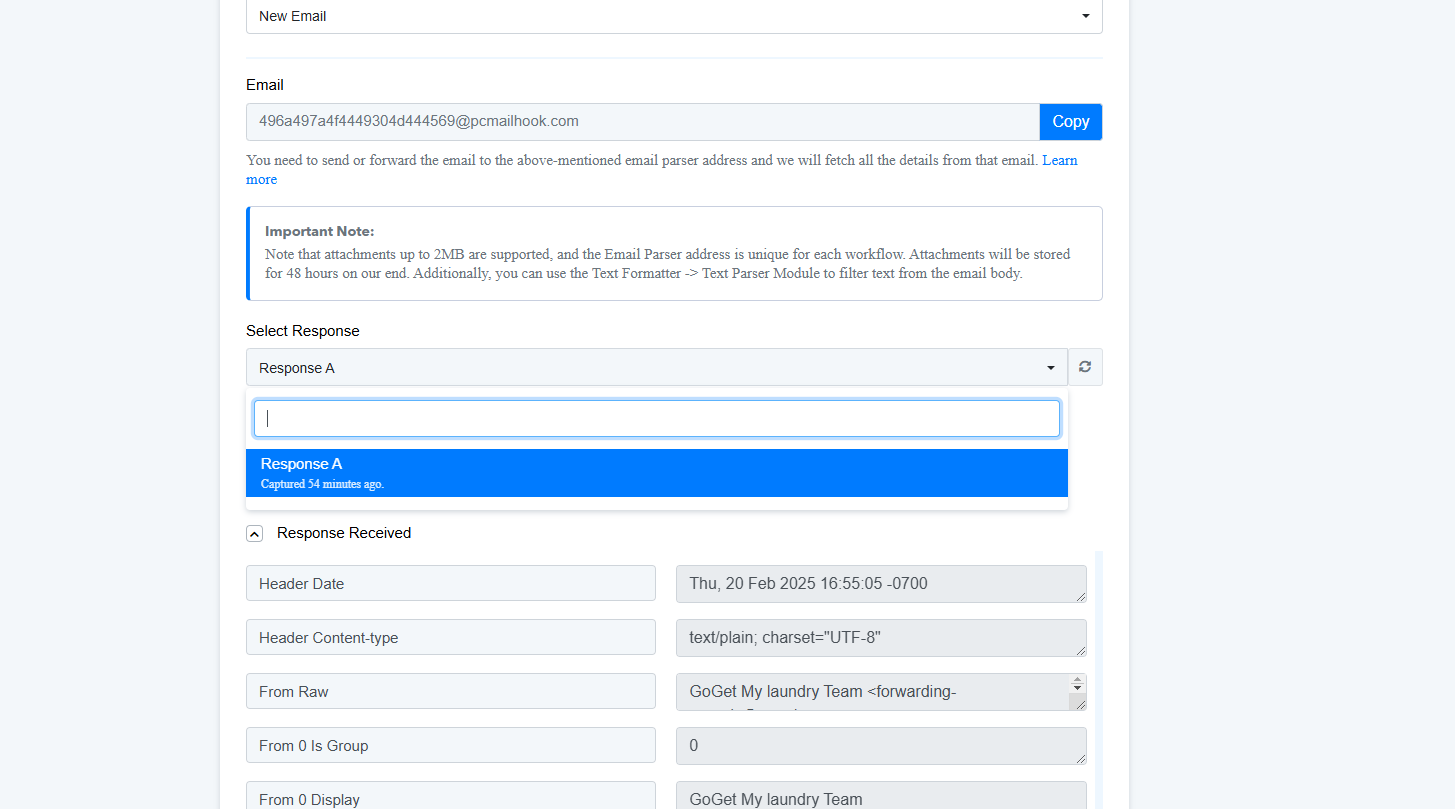
Task: Click the GoGet My laundry Team display value
Action: pyautogui.click(x=881, y=795)
